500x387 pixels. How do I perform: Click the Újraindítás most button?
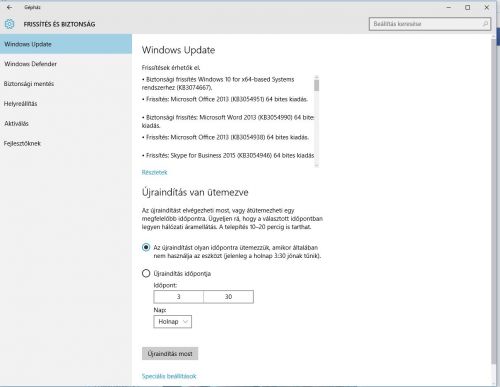pyautogui.click(x=170, y=354)
